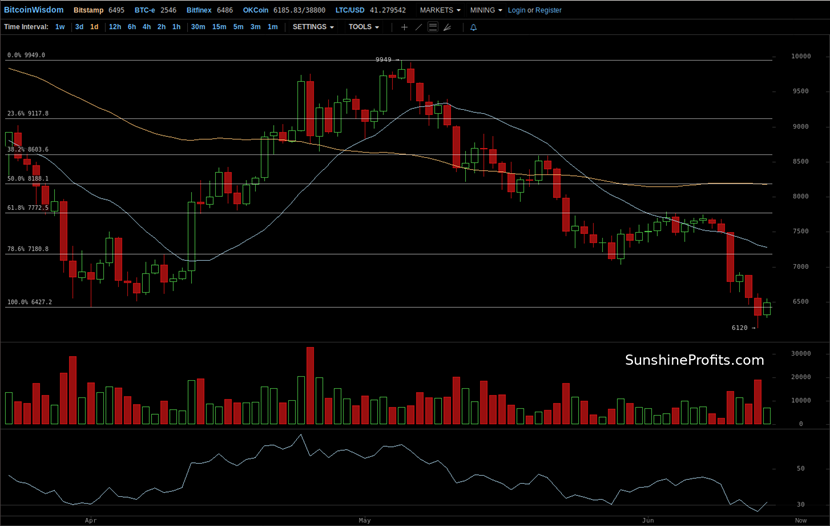Expand the TOOLS dropdown menu
830x526 pixels.
(363, 27)
